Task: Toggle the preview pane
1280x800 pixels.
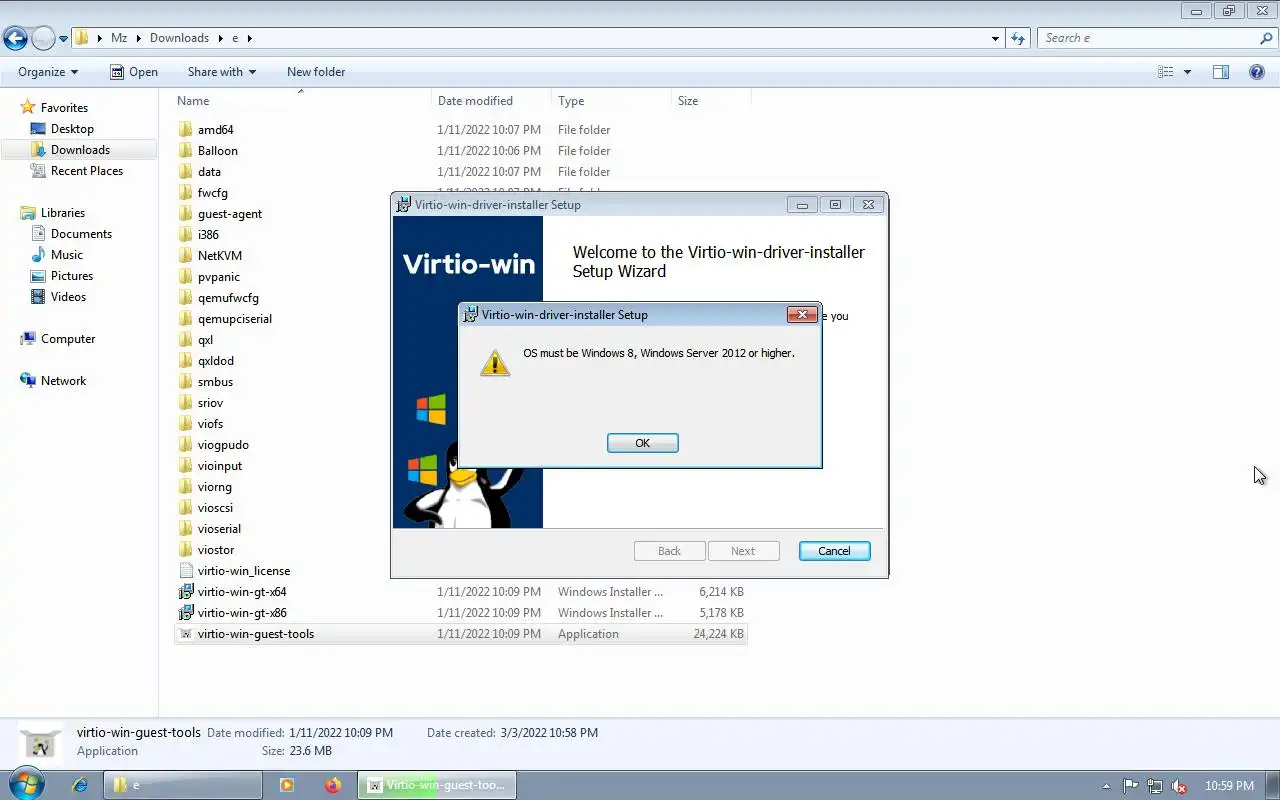Action: (x=1221, y=72)
